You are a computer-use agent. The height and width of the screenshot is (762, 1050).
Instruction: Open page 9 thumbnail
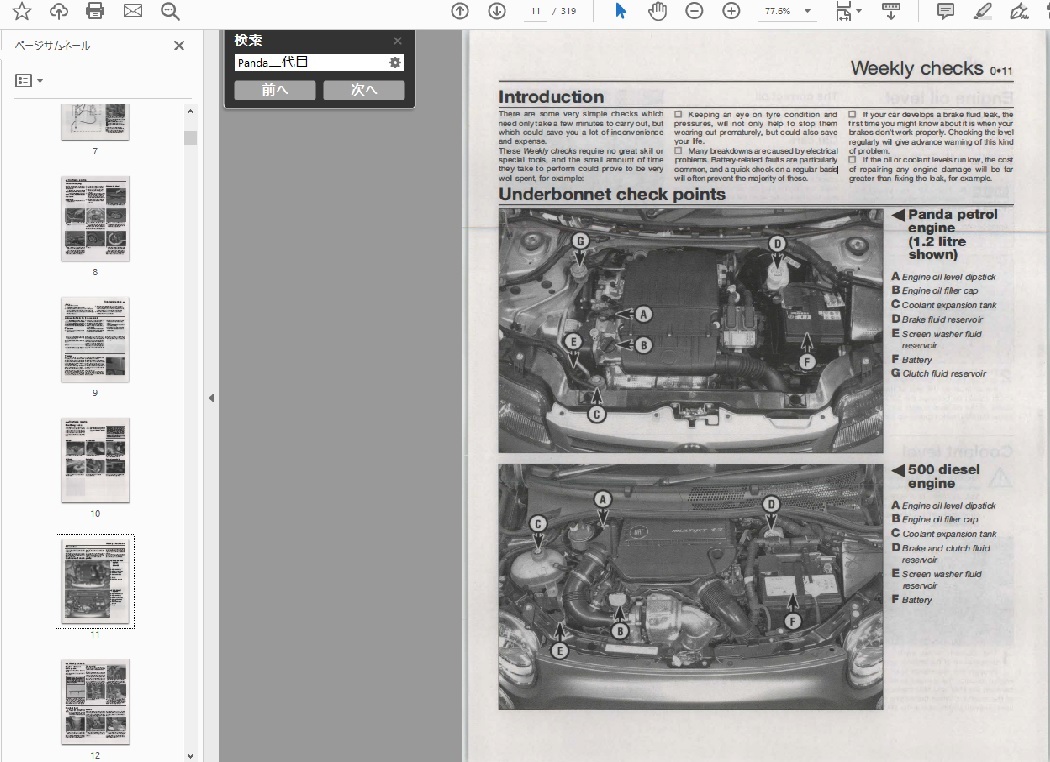(x=95, y=339)
